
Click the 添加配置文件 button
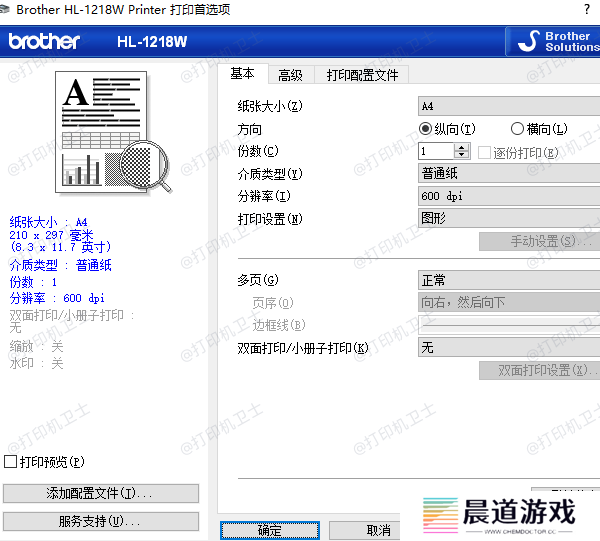101,493
